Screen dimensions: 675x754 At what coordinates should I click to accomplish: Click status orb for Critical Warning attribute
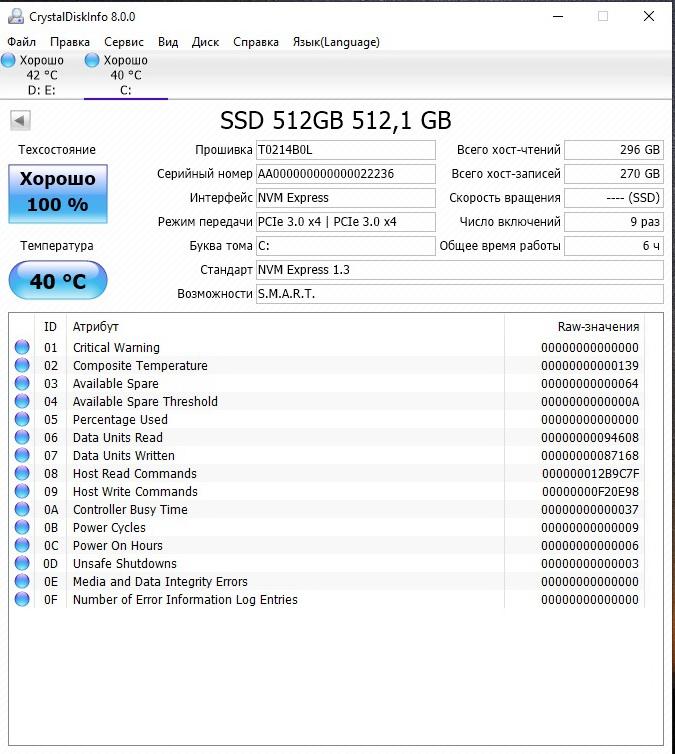coord(22,348)
